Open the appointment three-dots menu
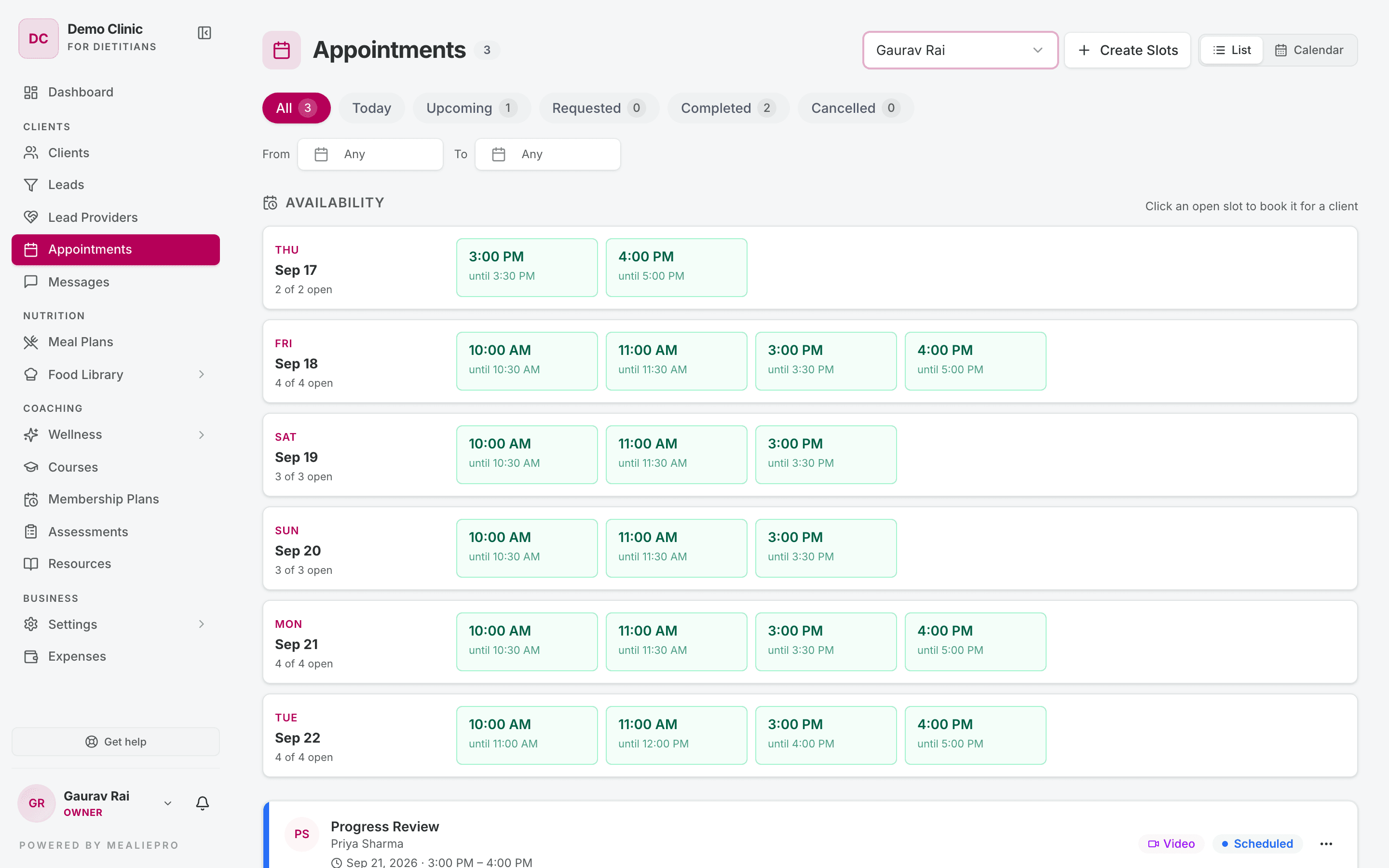1389x868 pixels. tap(1326, 843)
